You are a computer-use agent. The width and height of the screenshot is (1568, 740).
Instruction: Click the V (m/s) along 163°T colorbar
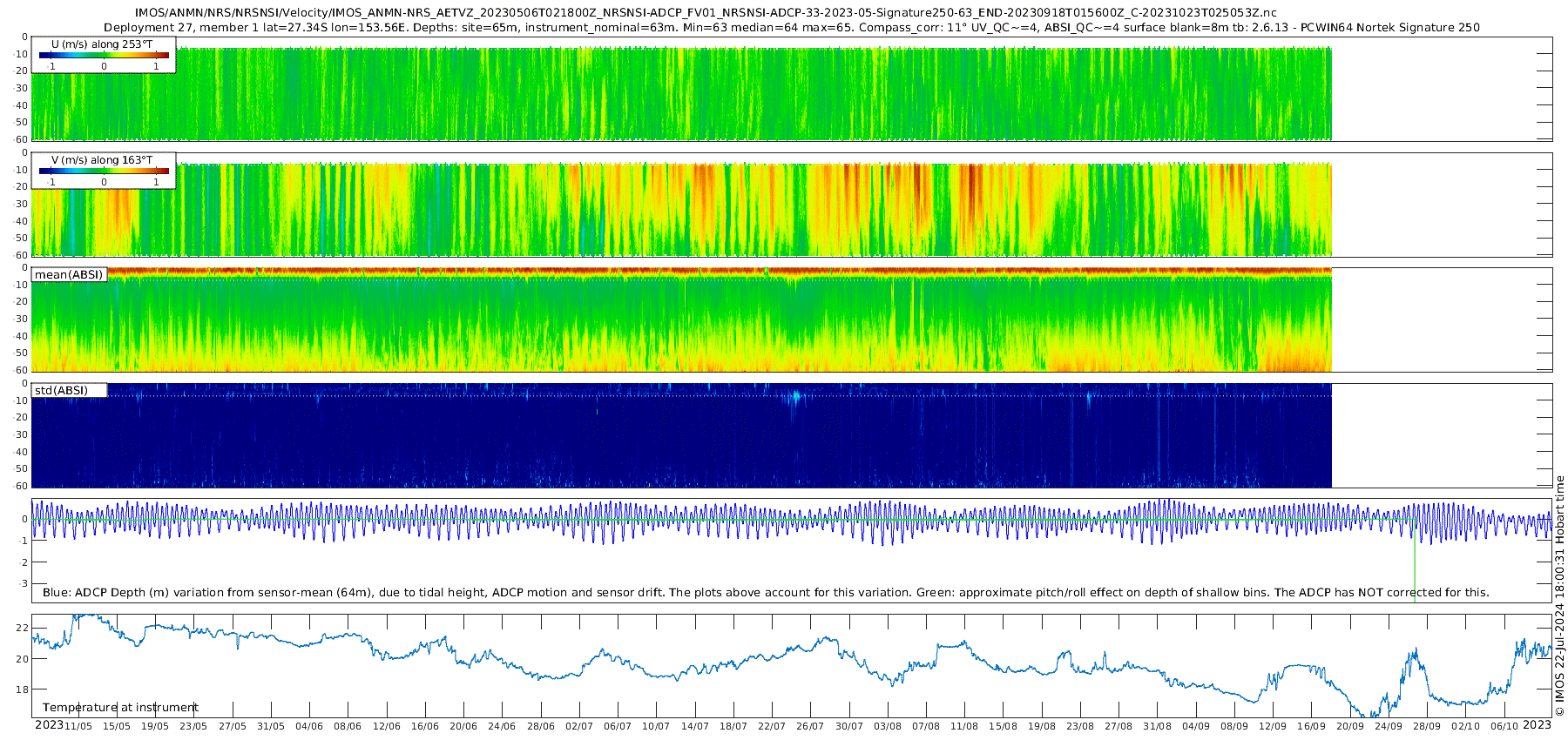click(104, 171)
